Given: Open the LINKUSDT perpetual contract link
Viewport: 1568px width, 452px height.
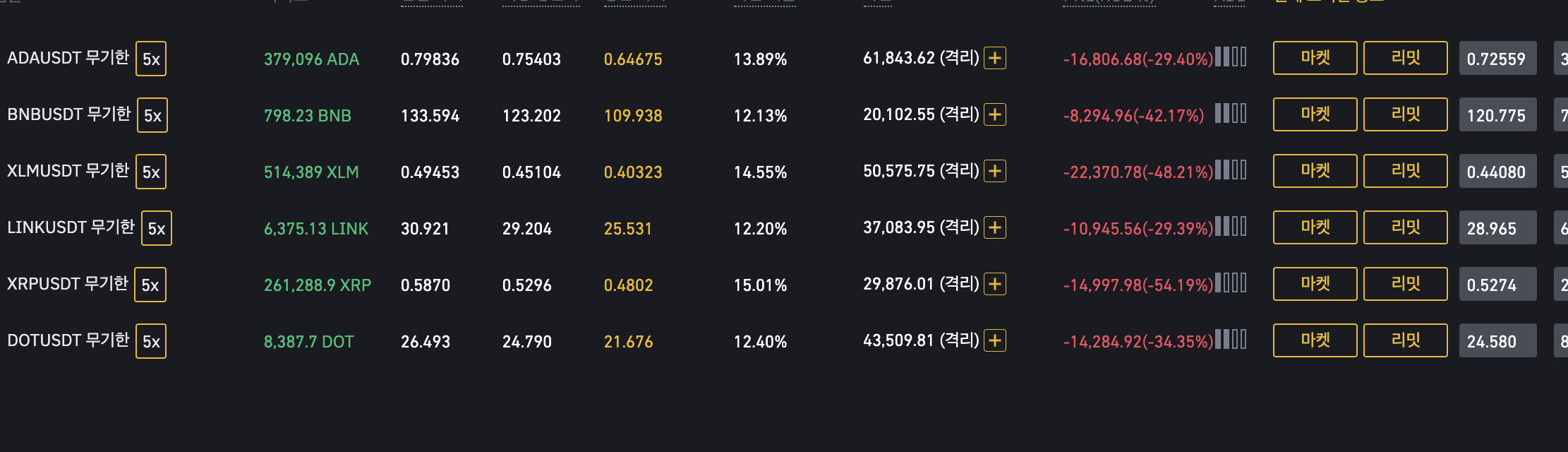Looking at the screenshot, I should pos(71,227).
